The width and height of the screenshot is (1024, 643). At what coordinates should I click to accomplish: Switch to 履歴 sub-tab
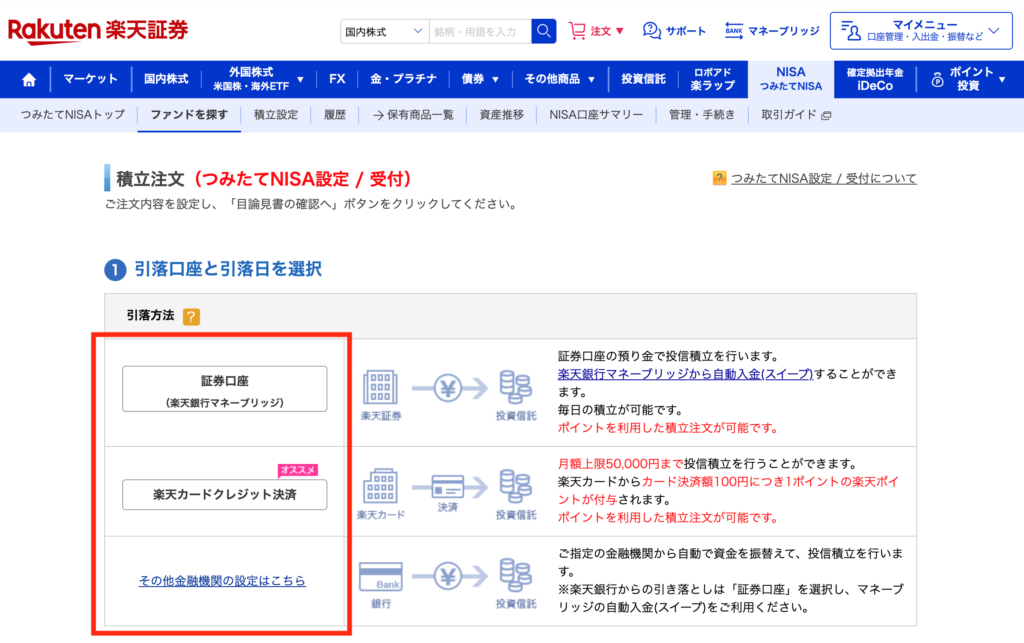coord(334,115)
